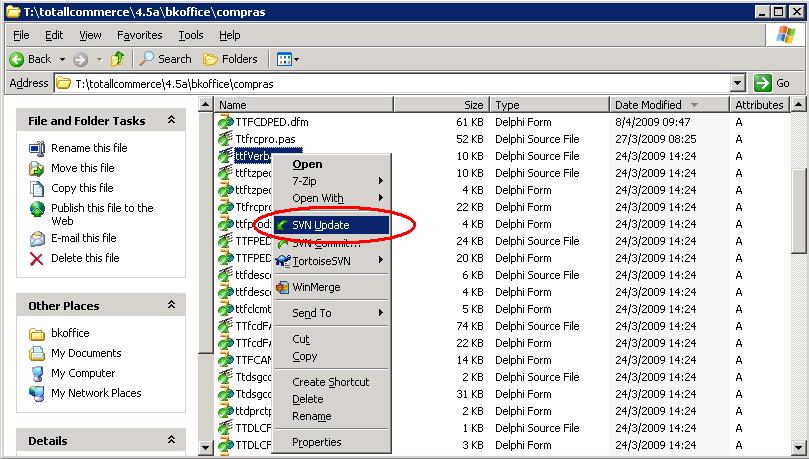Click the Forward arrow icon

tap(80, 60)
